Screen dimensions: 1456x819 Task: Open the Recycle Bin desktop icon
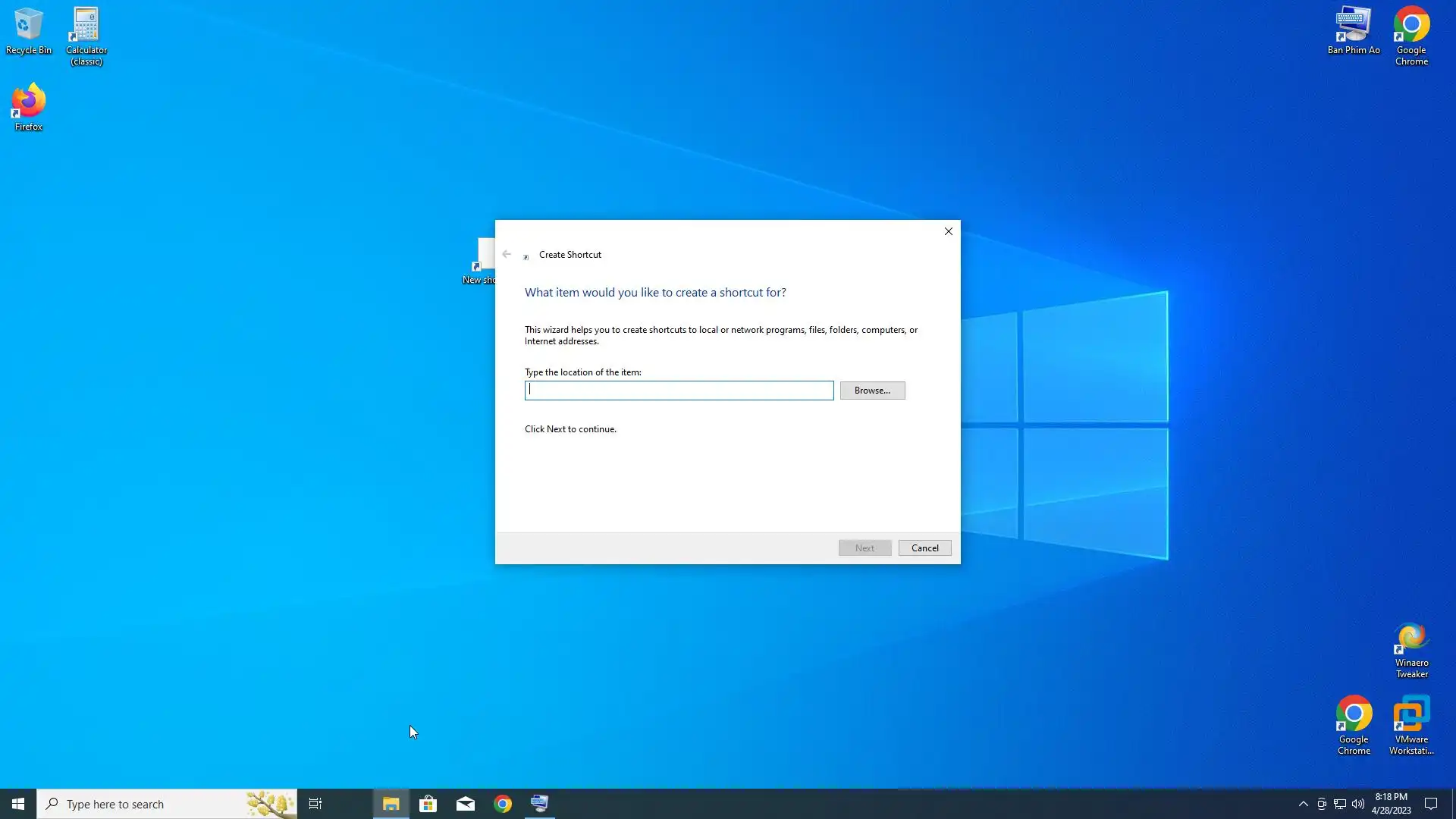(x=28, y=30)
